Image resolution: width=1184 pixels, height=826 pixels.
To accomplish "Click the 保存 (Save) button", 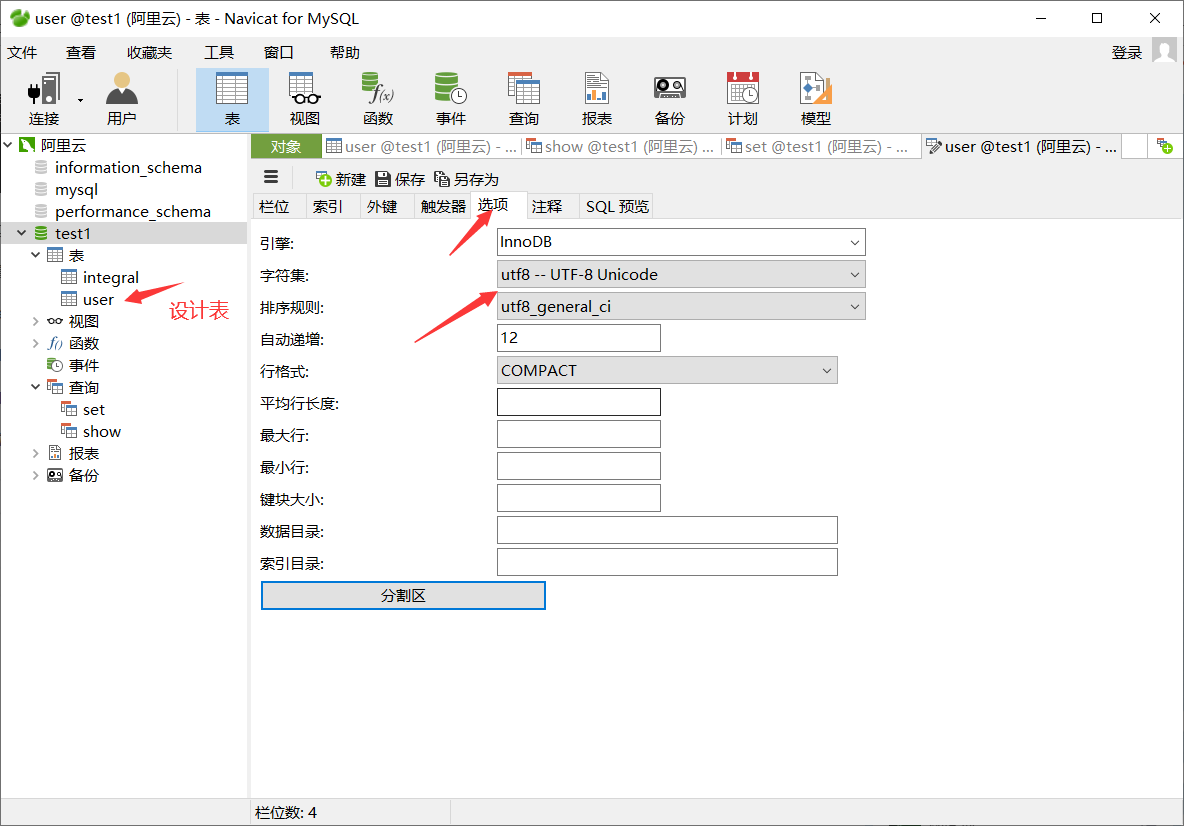I will click(x=400, y=179).
